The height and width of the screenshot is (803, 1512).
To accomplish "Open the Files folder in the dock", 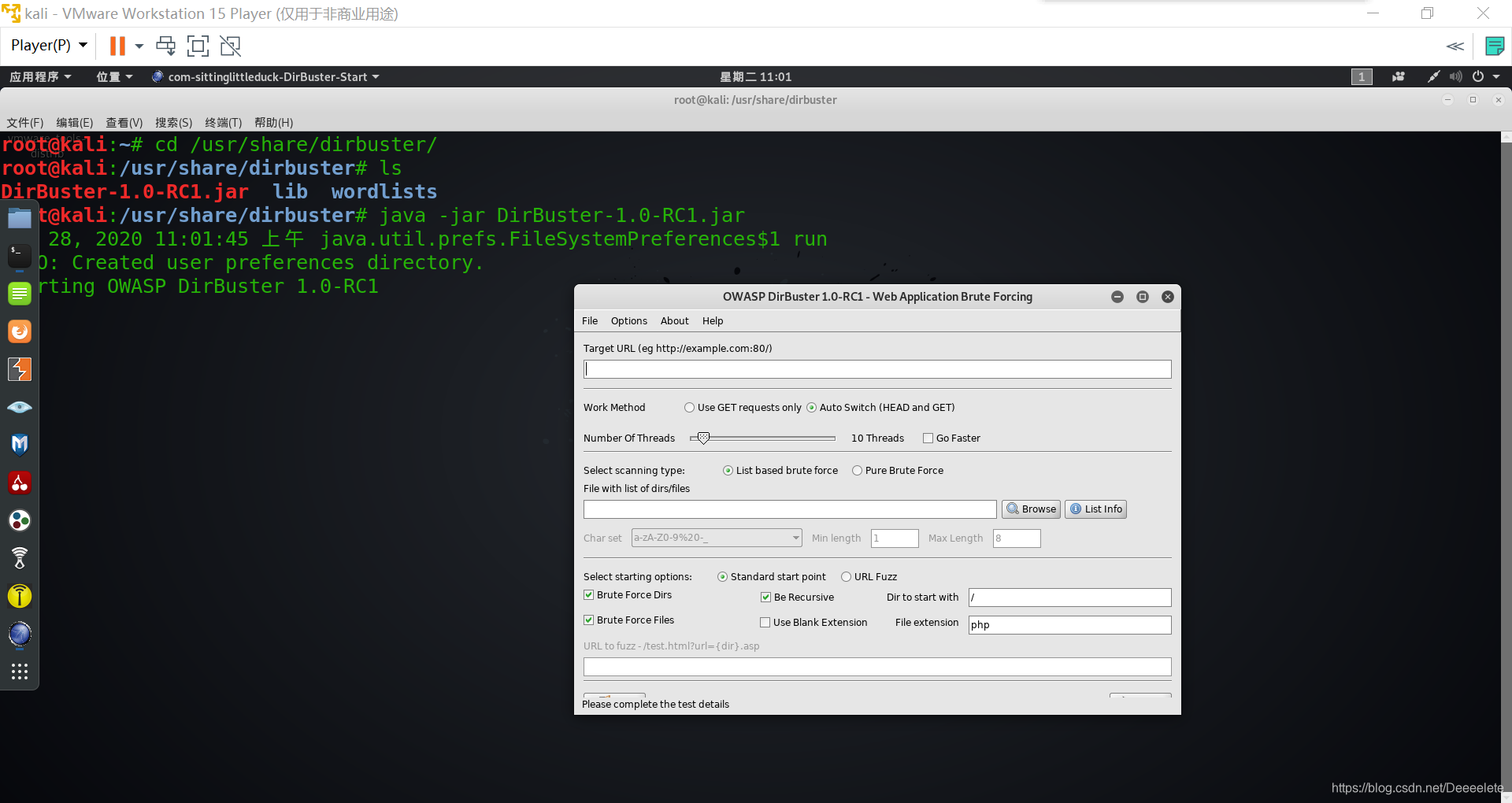I will coord(20,218).
